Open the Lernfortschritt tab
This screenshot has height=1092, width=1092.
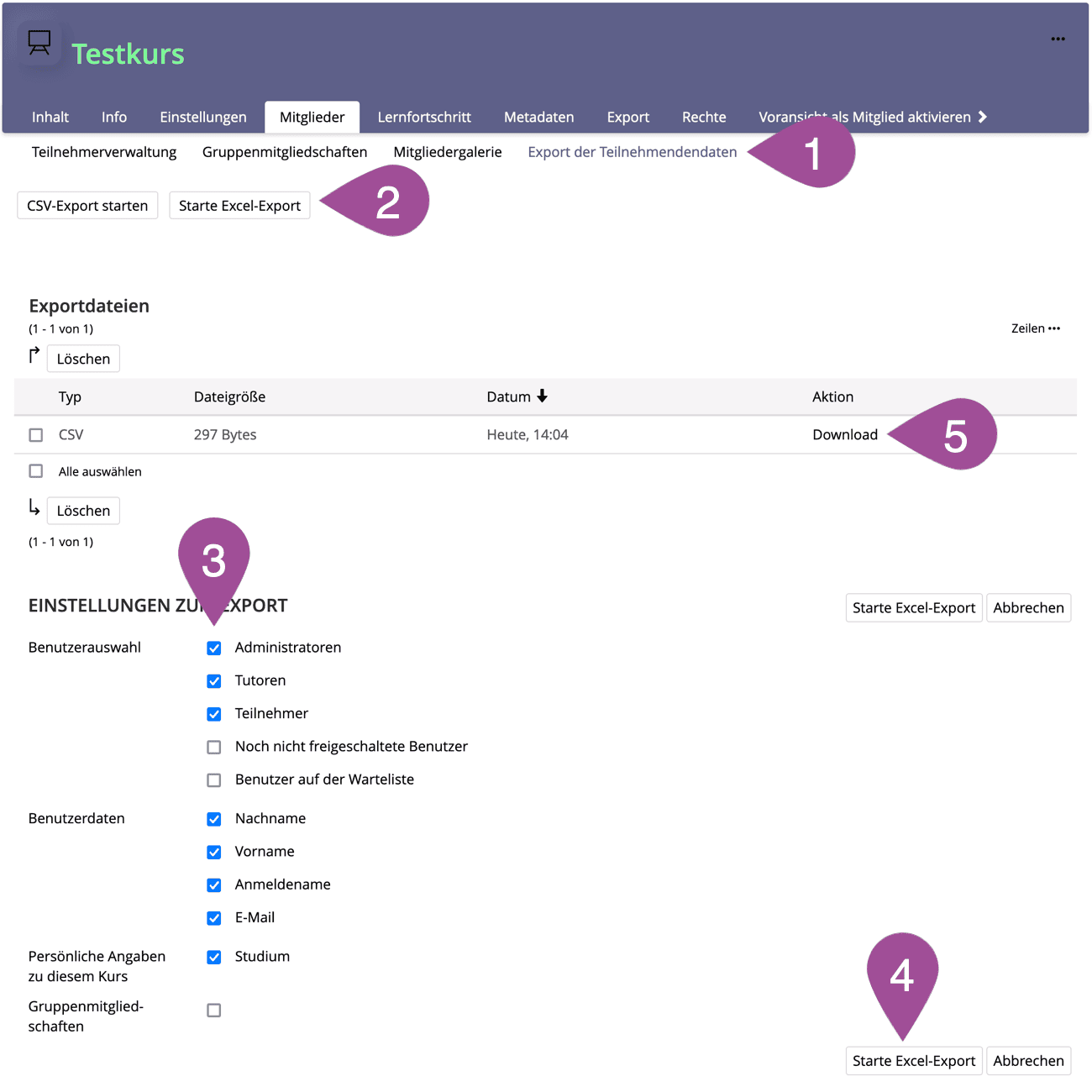point(424,118)
